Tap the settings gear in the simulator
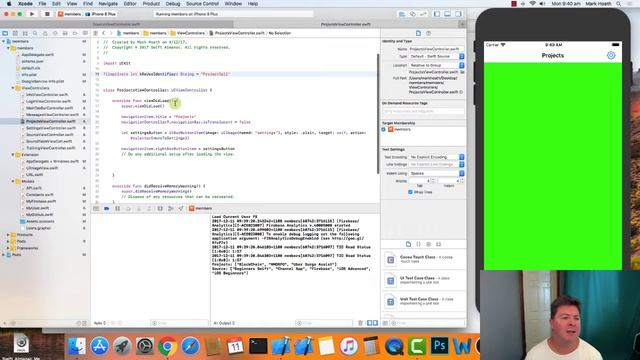This screenshot has height=360, width=640. point(611,56)
